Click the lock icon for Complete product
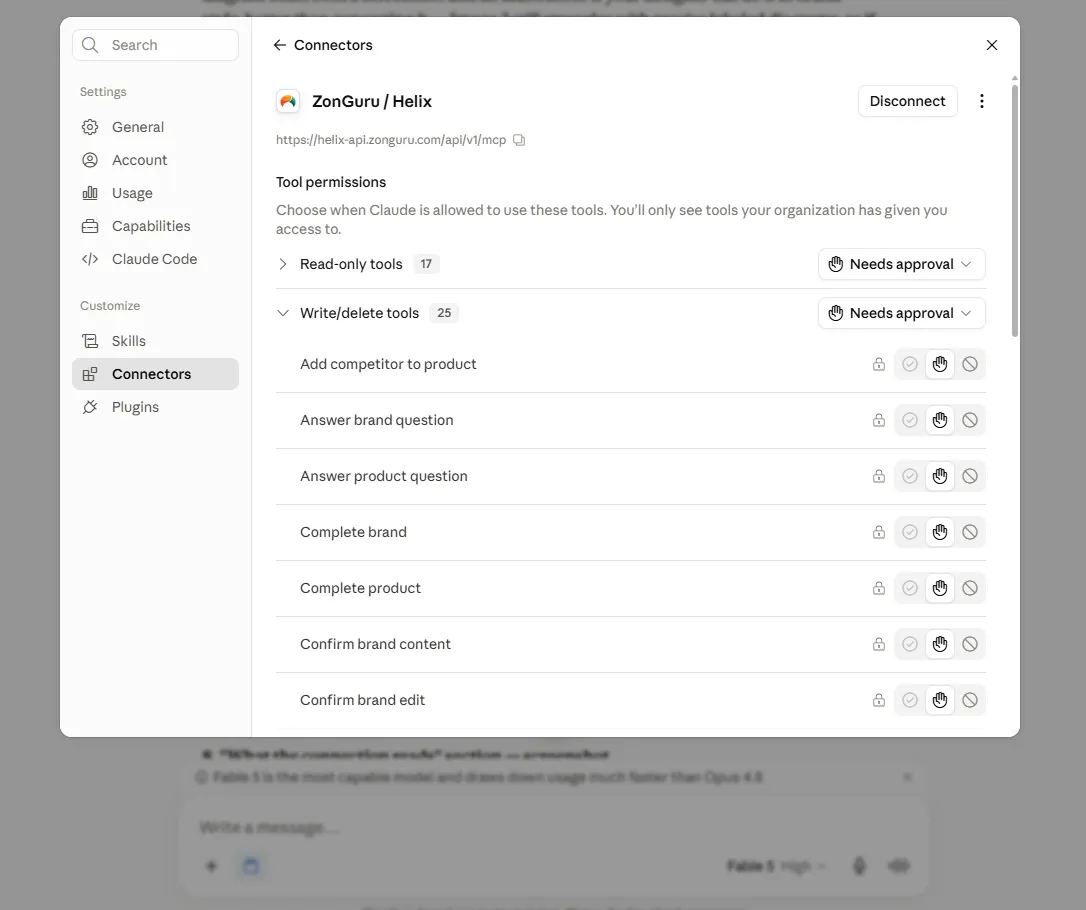This screenshot has width=1086, height=910. [879, 589]
